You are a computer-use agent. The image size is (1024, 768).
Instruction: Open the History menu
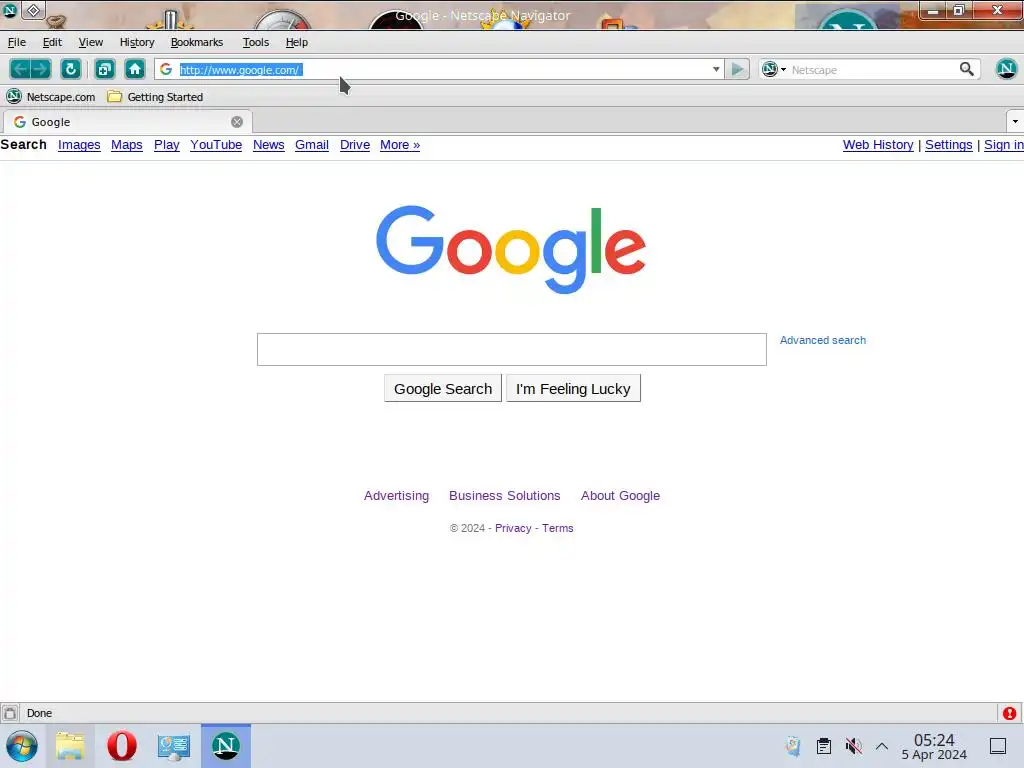pos(137,42)
